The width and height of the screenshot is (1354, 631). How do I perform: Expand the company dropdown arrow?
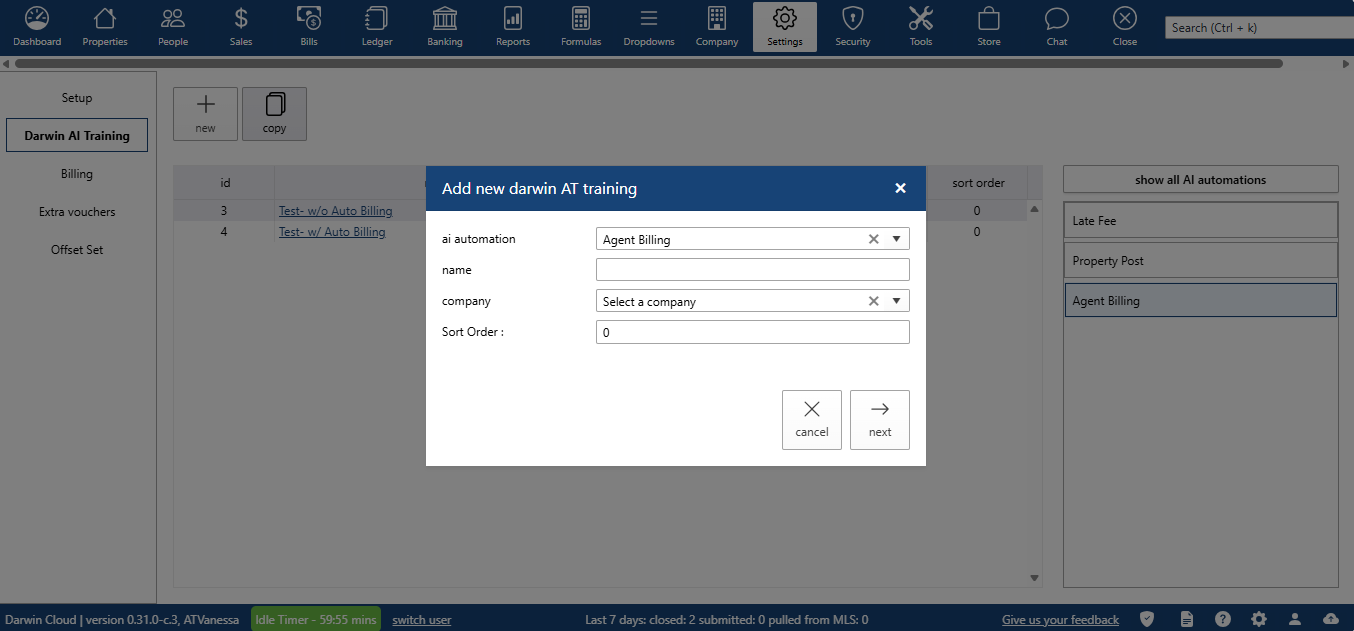point(896,301)
